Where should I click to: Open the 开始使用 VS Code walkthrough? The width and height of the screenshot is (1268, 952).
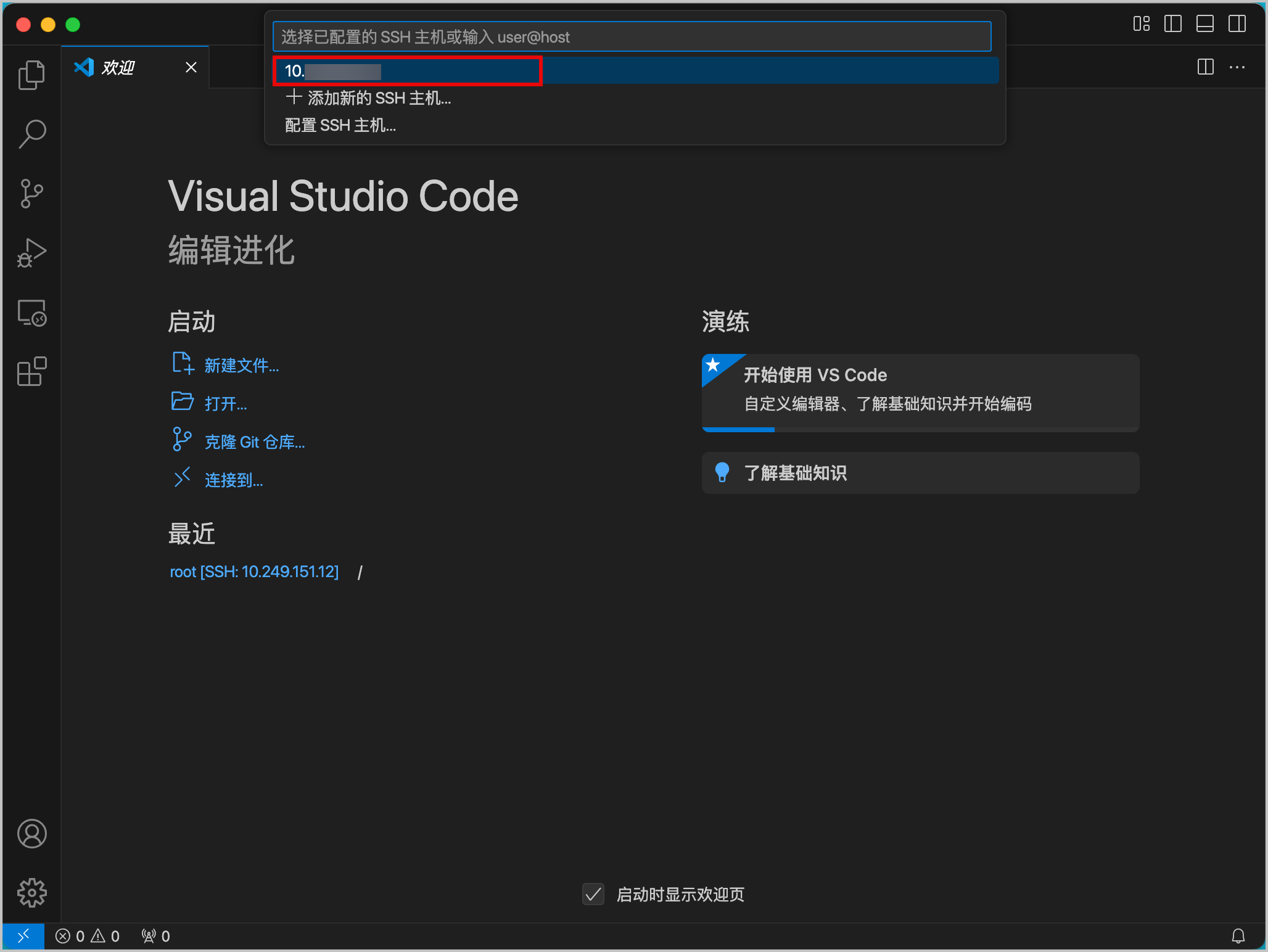pos(920,393)
